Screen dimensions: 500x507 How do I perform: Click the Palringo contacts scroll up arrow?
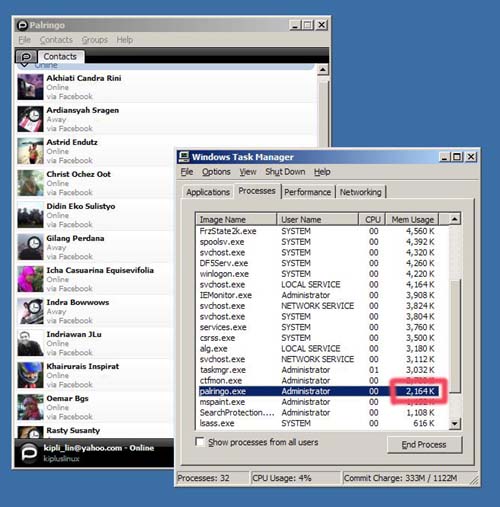click(x=323, y=70)
